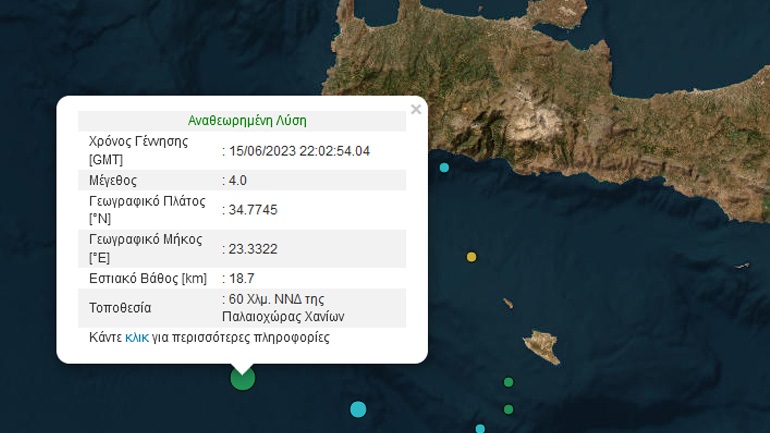This screenshot has height=433, width=770.
Task: Click the longitude value 23.3322
Action: pos(253,249)
